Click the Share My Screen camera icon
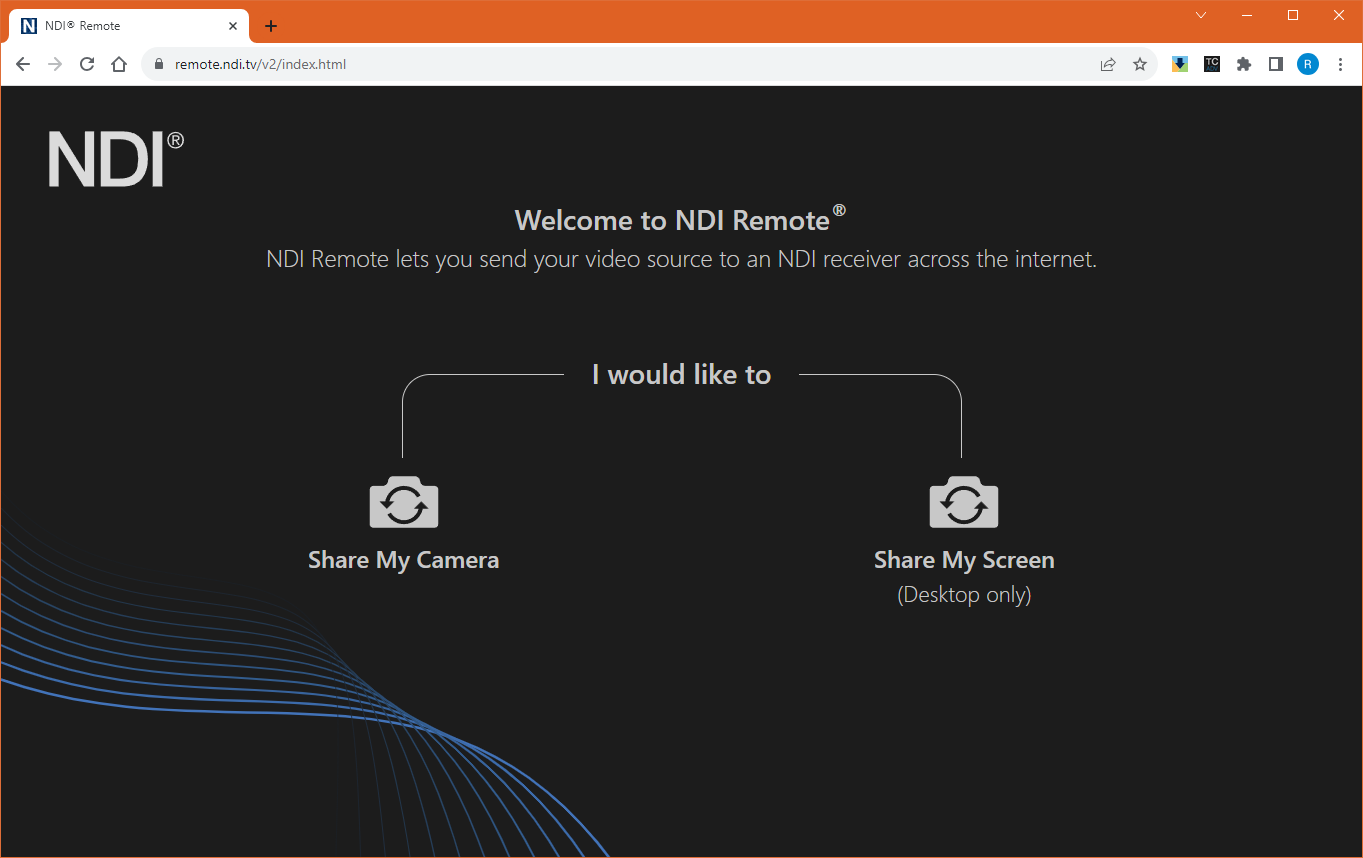Screen dimensions: 1363x858 tap(963, 502)
